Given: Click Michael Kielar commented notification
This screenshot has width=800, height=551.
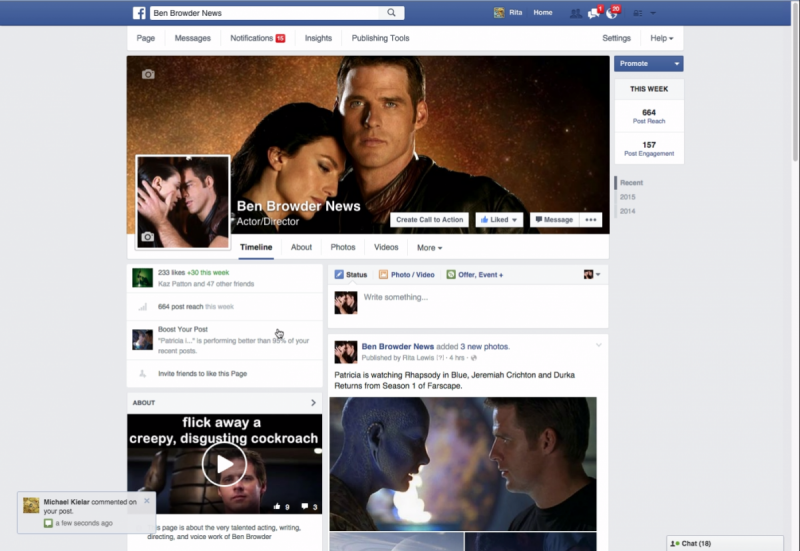Looking at the screenshot, I should click(x=85, y=512).
